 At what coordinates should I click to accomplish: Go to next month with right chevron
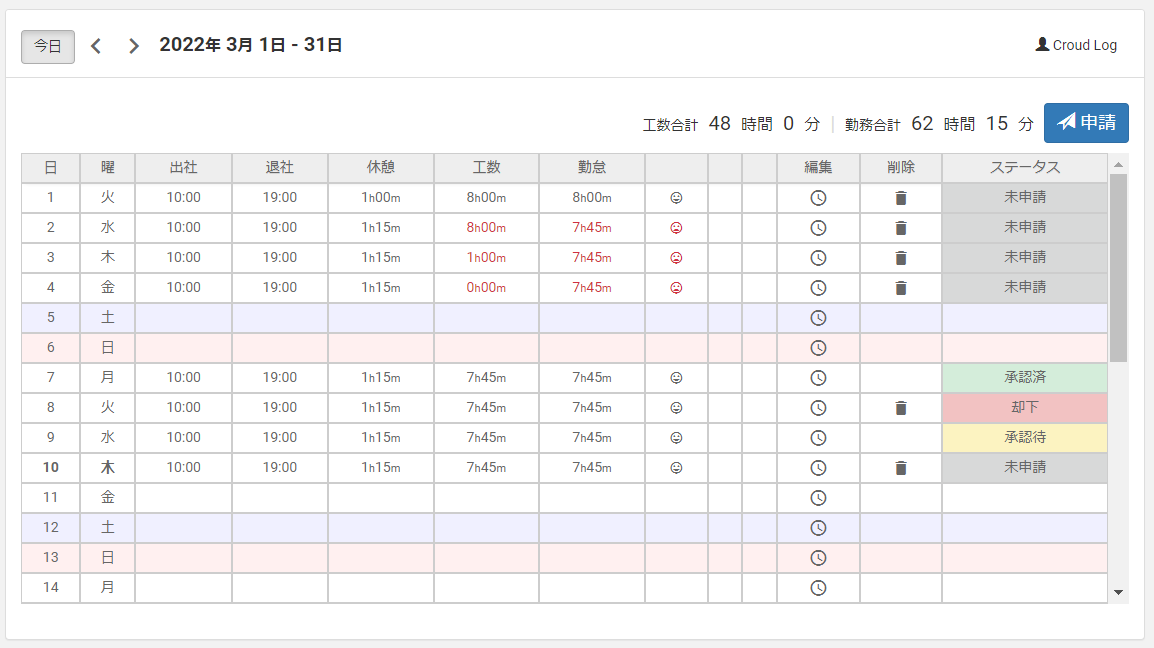(133, 46)
